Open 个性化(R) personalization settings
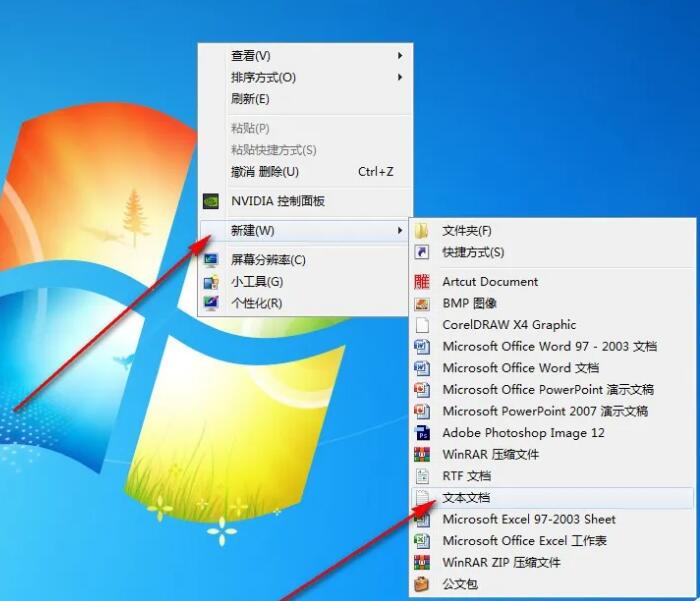Viewport: 700px width, 601px height. (256, 303)
